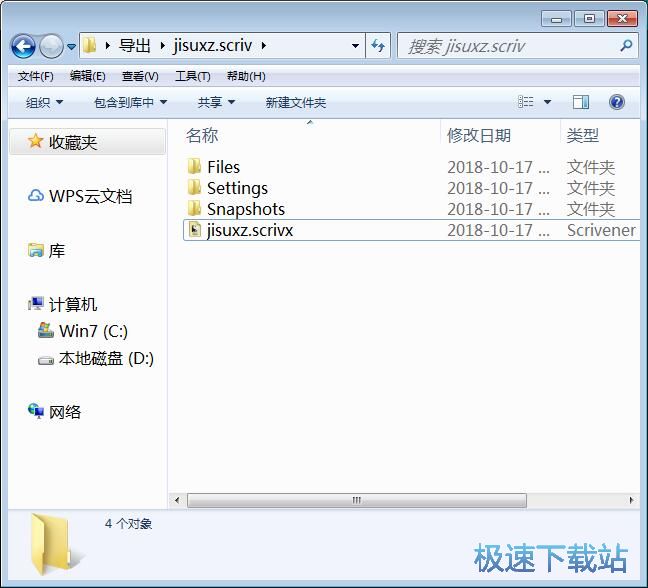This screenshot has width=648, height=588.
Task: Toggle the preview pane icon
Action: coord(581,102)
